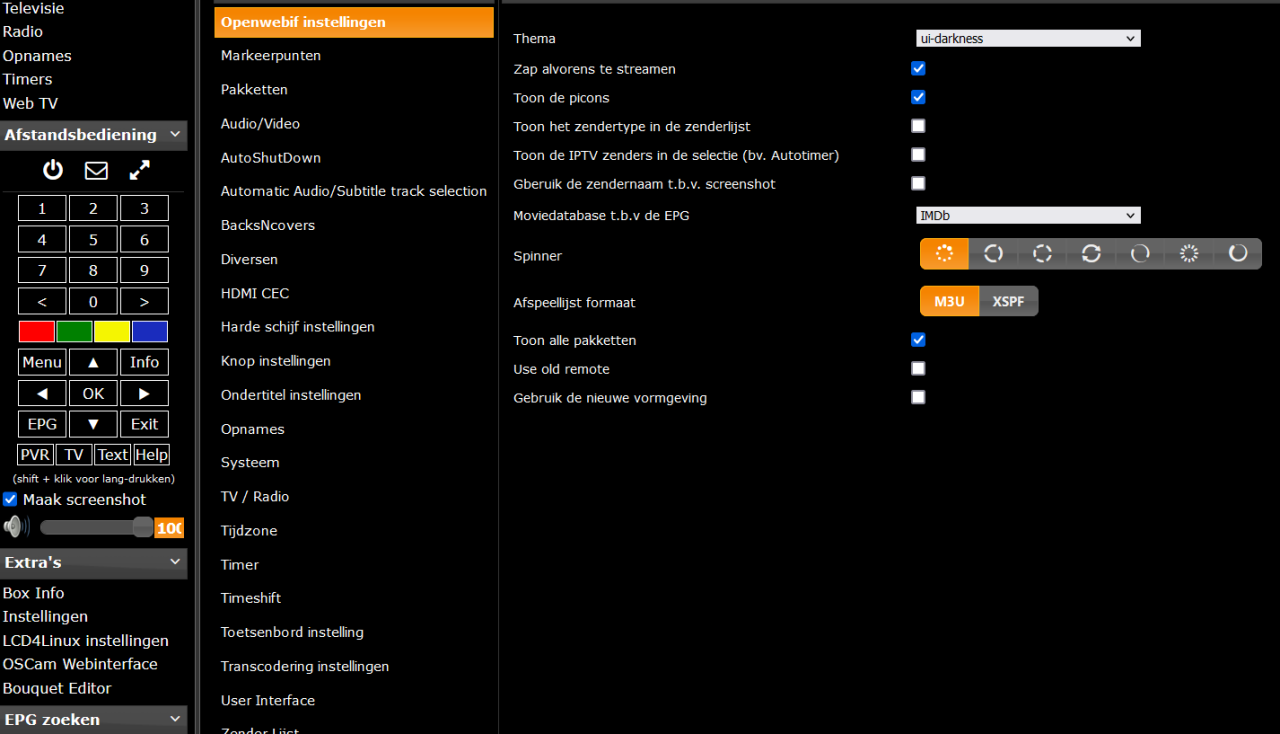Open the Thema dropdown
The width and height of the screenshot is (1280, 734).
coord(1027,38)
